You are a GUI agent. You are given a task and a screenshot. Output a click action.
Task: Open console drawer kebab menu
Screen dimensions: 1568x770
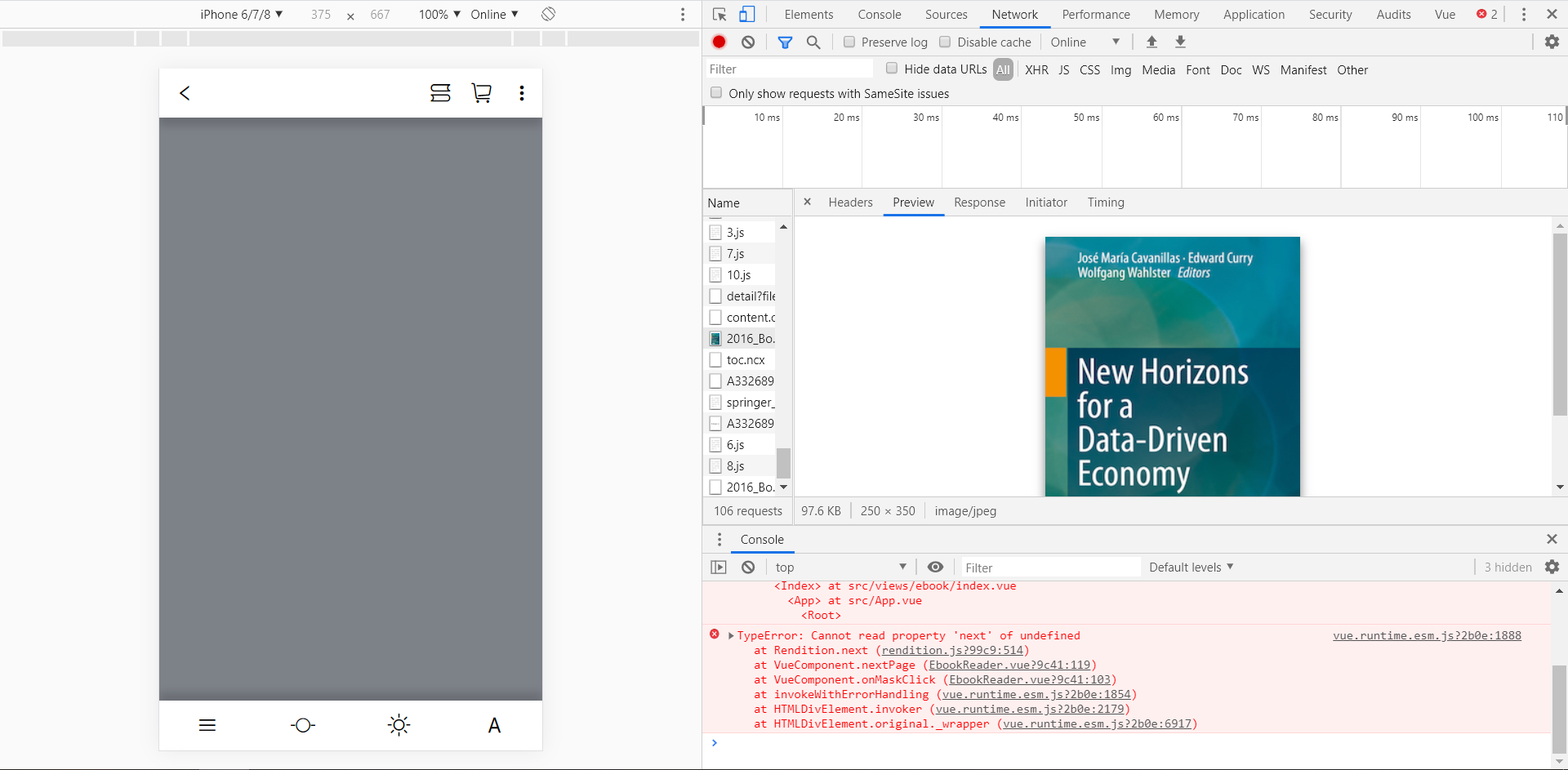719,539
